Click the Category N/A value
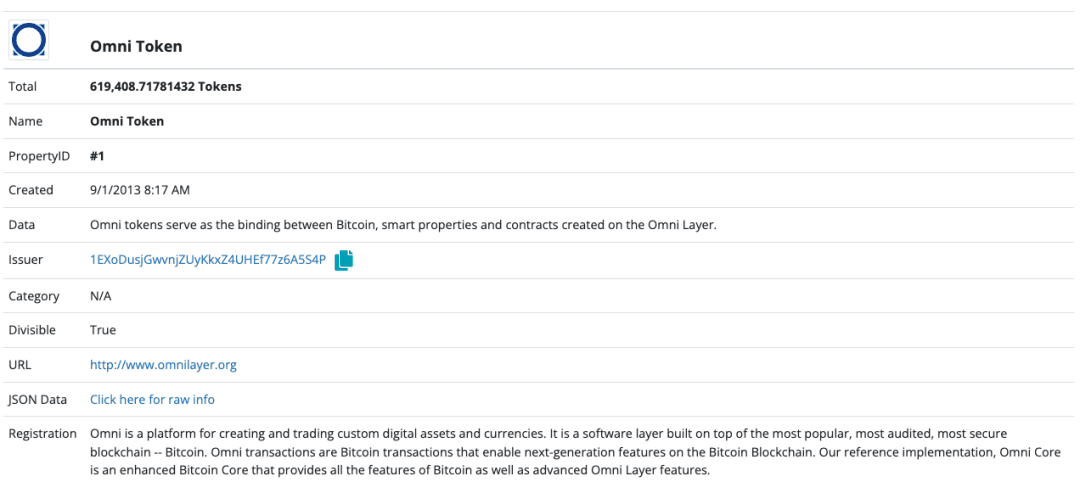 point(101,296)
